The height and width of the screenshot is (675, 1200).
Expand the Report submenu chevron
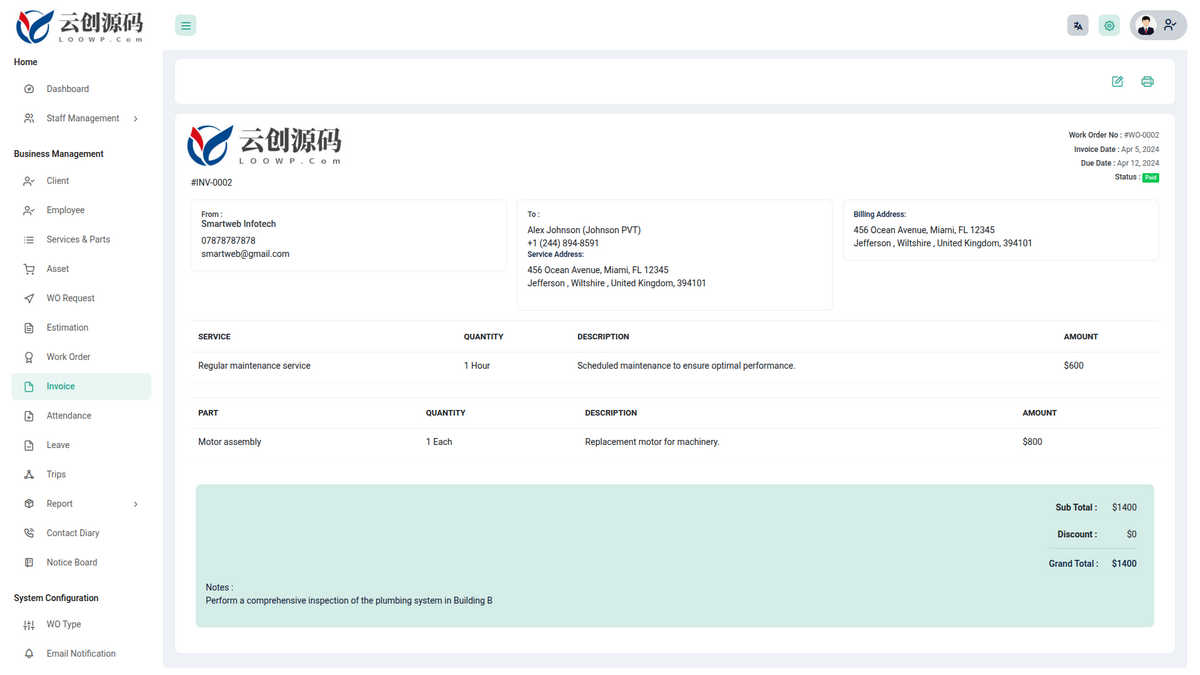(136, 504)
